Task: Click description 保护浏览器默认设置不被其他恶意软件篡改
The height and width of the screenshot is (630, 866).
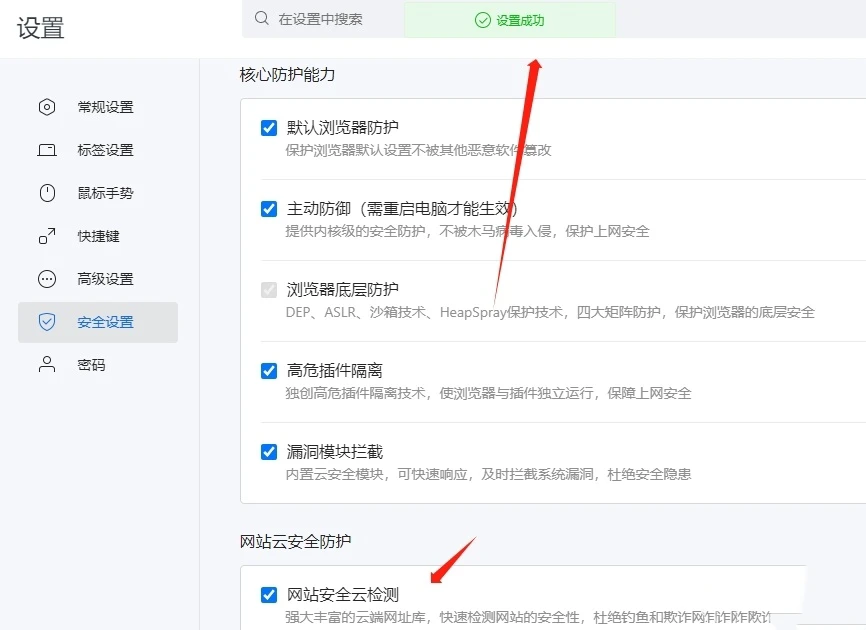Action: point(418,150)
